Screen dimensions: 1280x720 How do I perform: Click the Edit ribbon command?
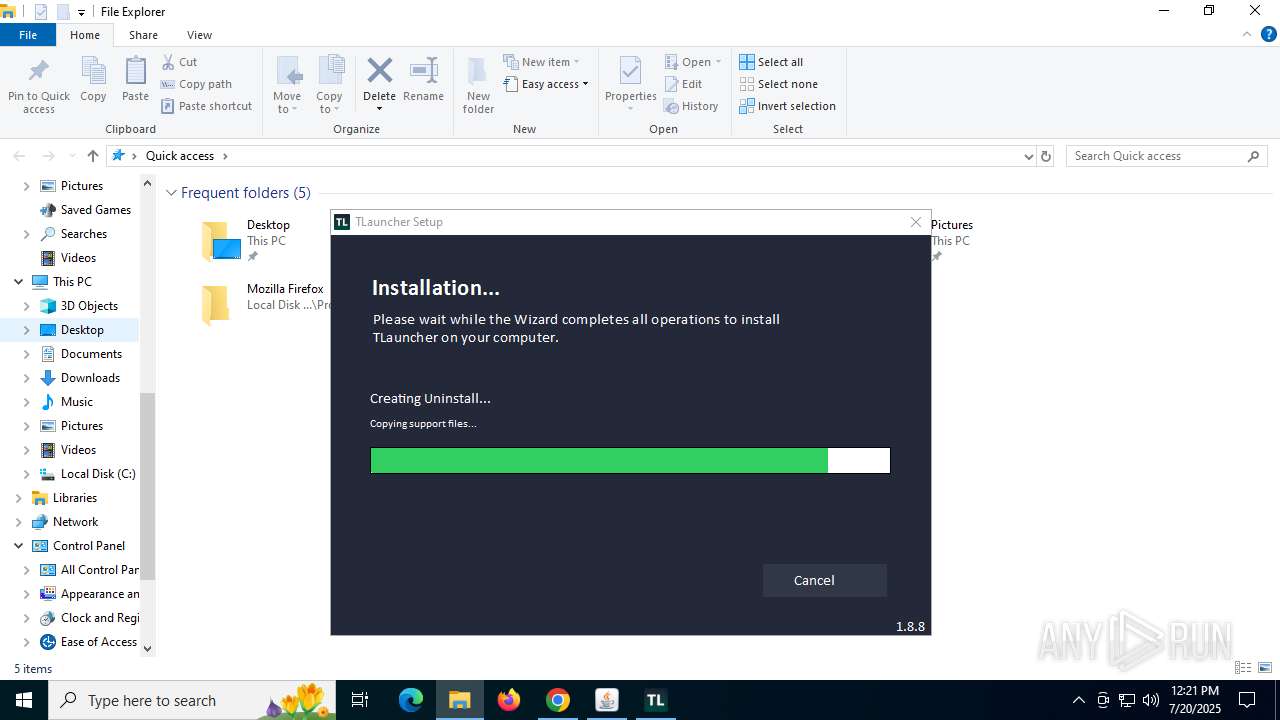point(684,84)
